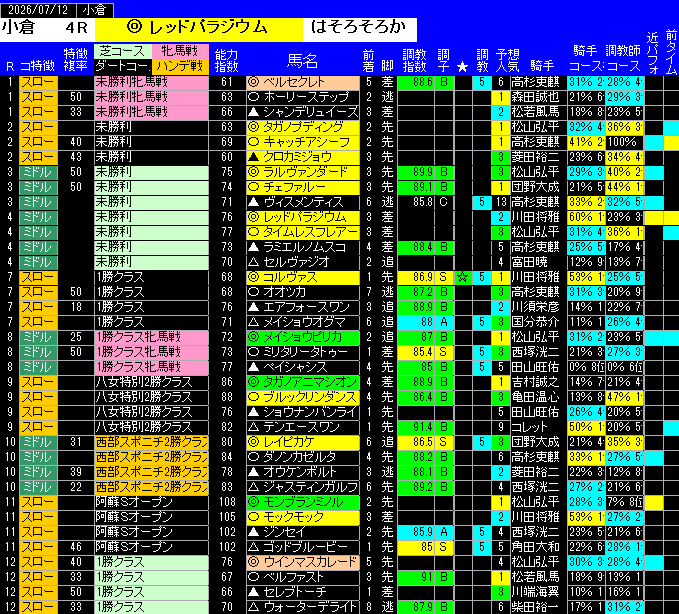This screenshot has height=614, width=679.
Task: Select horse タイムレスフレアー
Action: (x=303, y=232)
